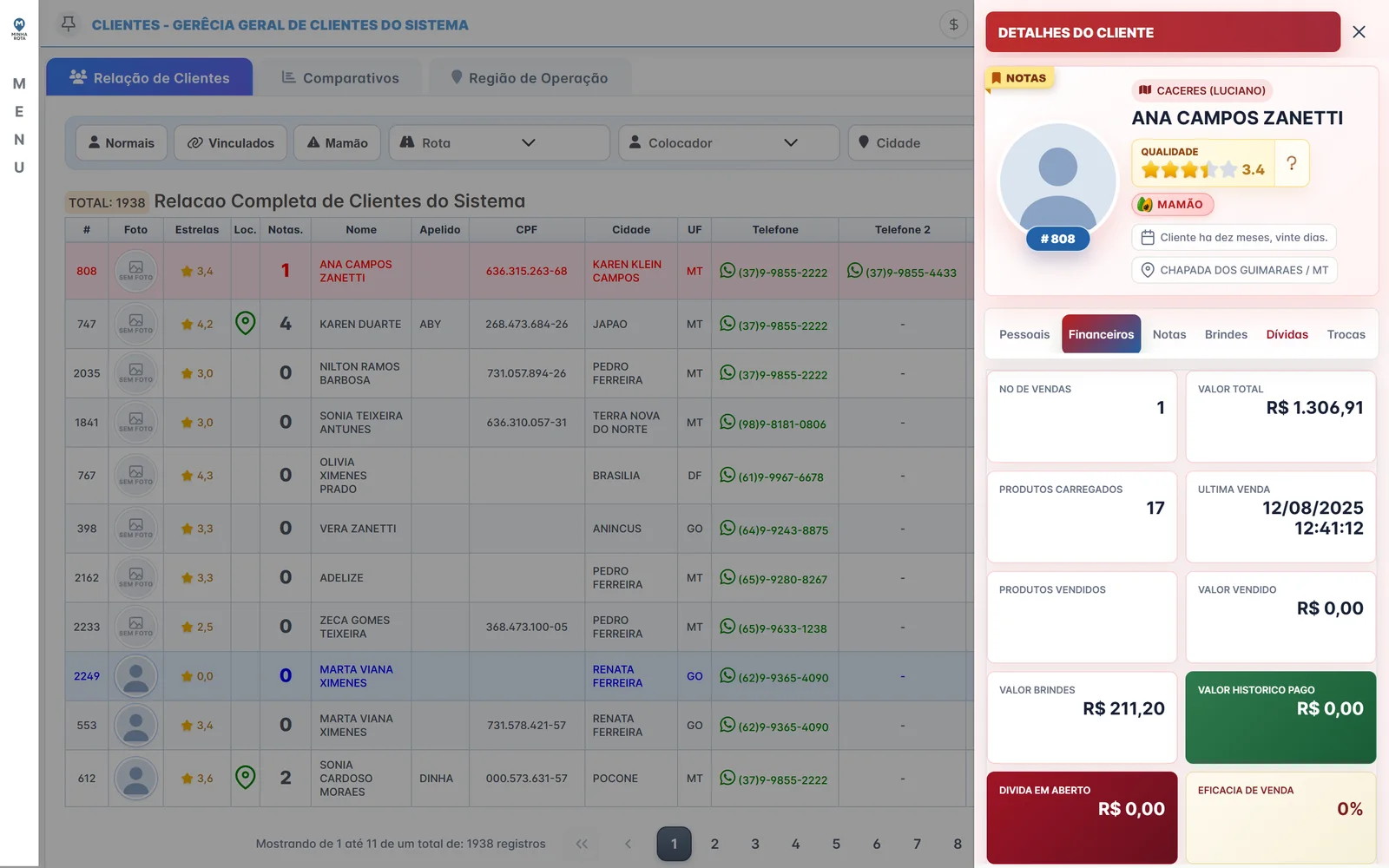The image size is (1389, 868).
Task: Close the client details panel
Action: [1359, 32]
